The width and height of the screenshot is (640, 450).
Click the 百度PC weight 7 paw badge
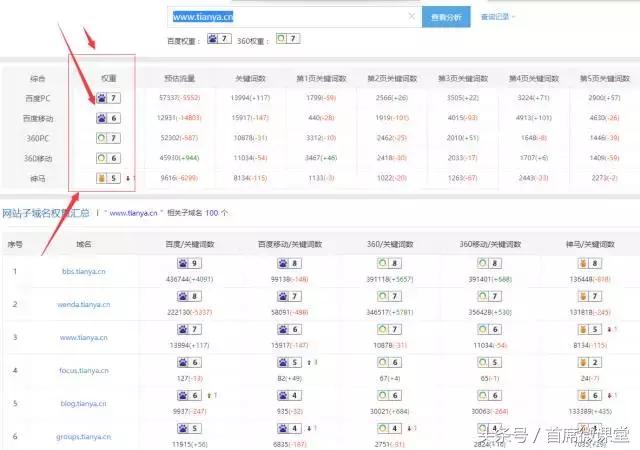[x=109, y=98]
